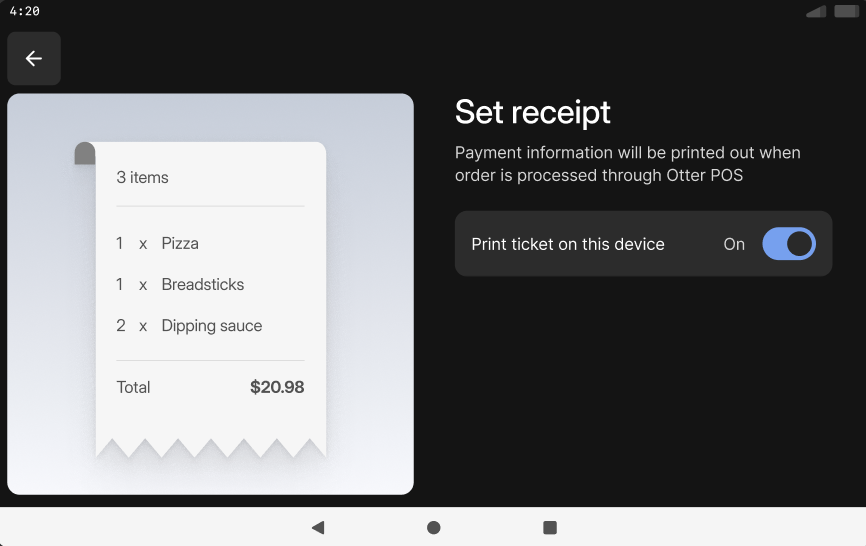Click the receipt paper curl corner
866x546 pixels.
[85, 152]
